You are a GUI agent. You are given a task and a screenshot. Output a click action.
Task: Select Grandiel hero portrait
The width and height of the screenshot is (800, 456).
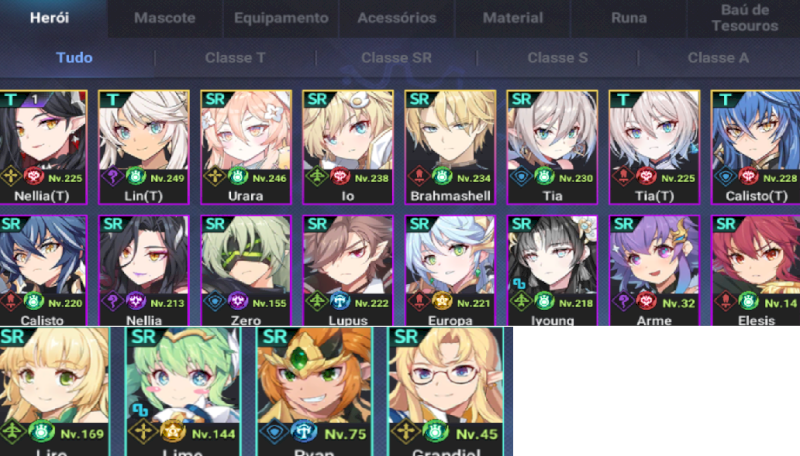click(x=446, y=392)
